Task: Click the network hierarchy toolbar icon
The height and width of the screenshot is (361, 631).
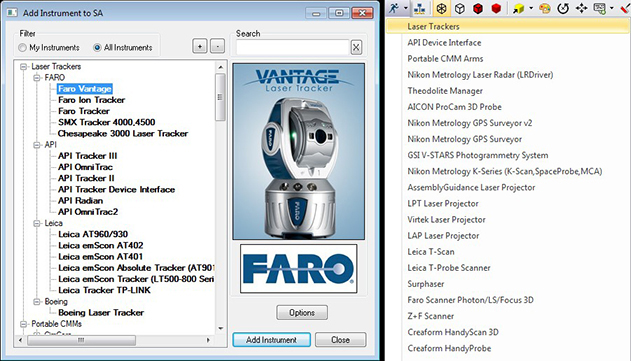Action: tap(419, 8)
